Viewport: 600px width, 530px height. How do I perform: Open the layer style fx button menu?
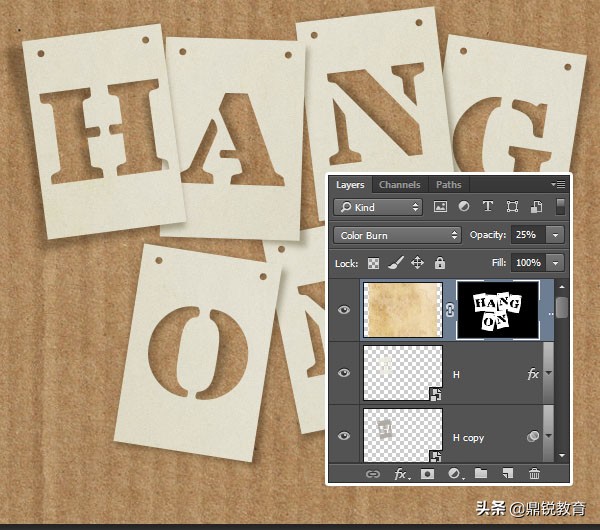(400, 473)
